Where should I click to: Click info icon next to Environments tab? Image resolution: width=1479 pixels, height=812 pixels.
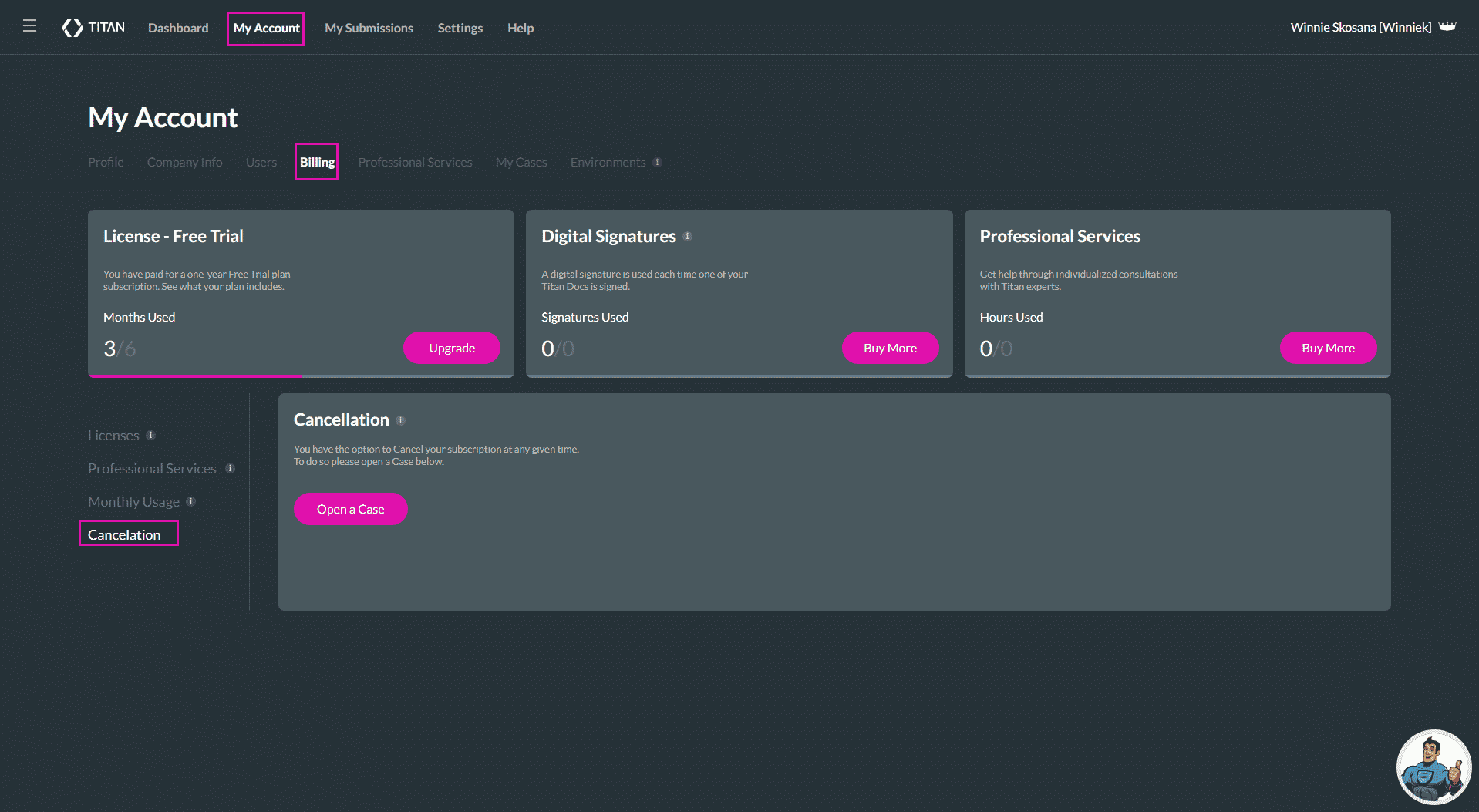point(657,162)
